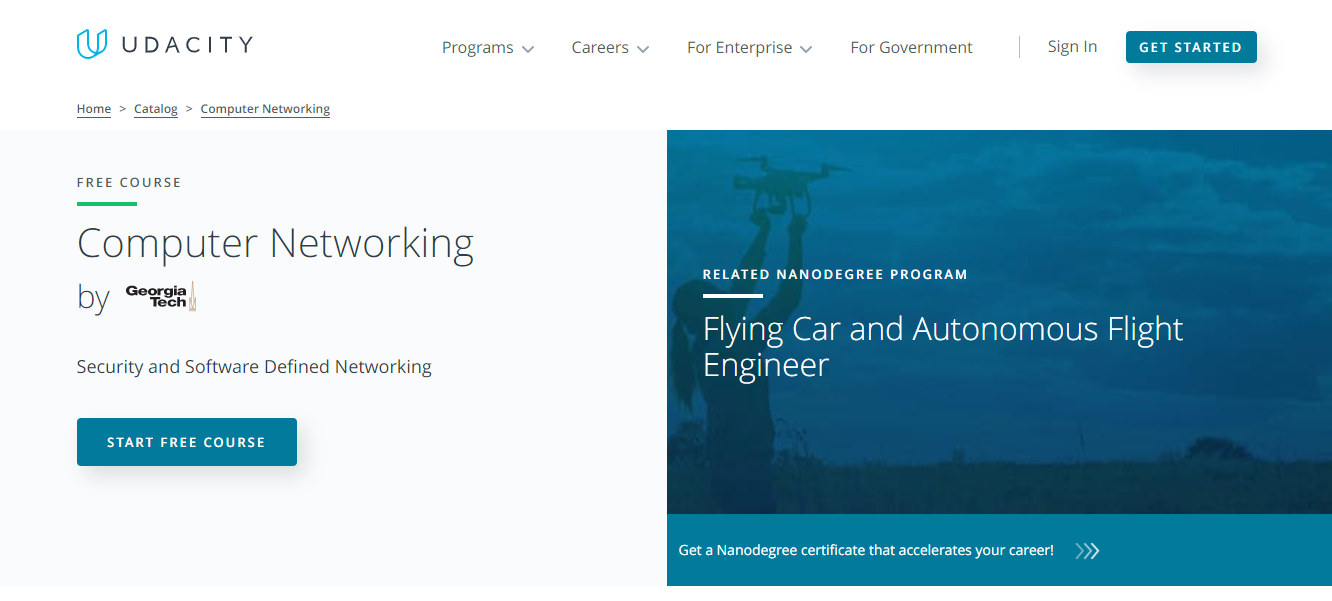Click the nanodegree certificate career banner

[x=865, y=550]
